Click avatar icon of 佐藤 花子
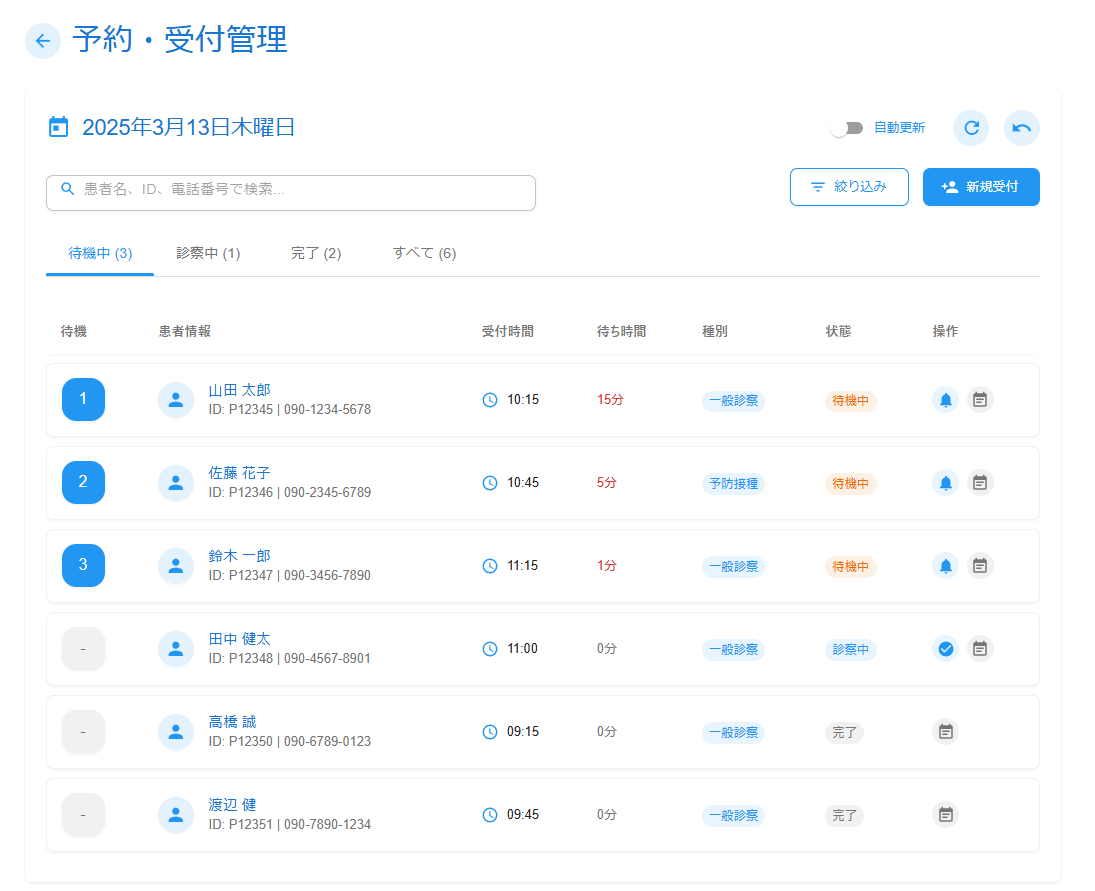 pos(176,483)
